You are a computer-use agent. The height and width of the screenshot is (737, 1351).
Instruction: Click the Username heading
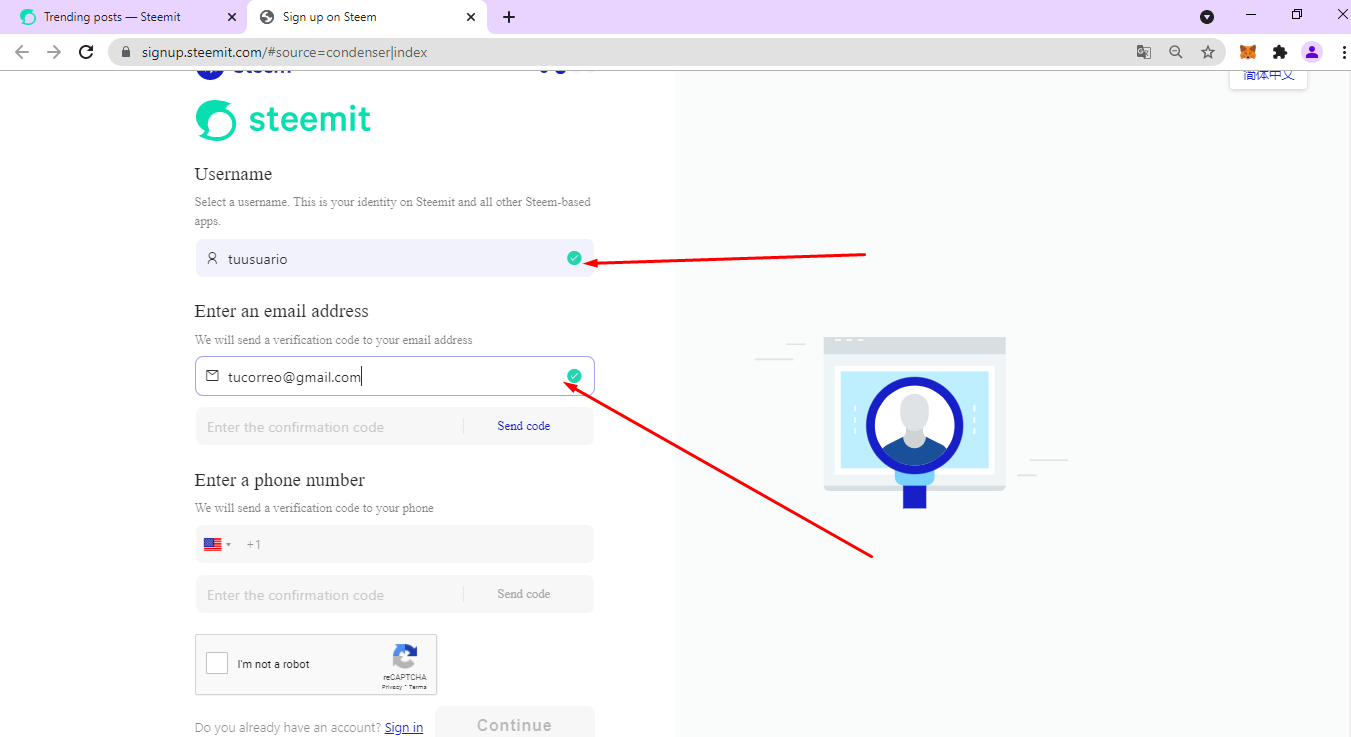pos(233,174)
